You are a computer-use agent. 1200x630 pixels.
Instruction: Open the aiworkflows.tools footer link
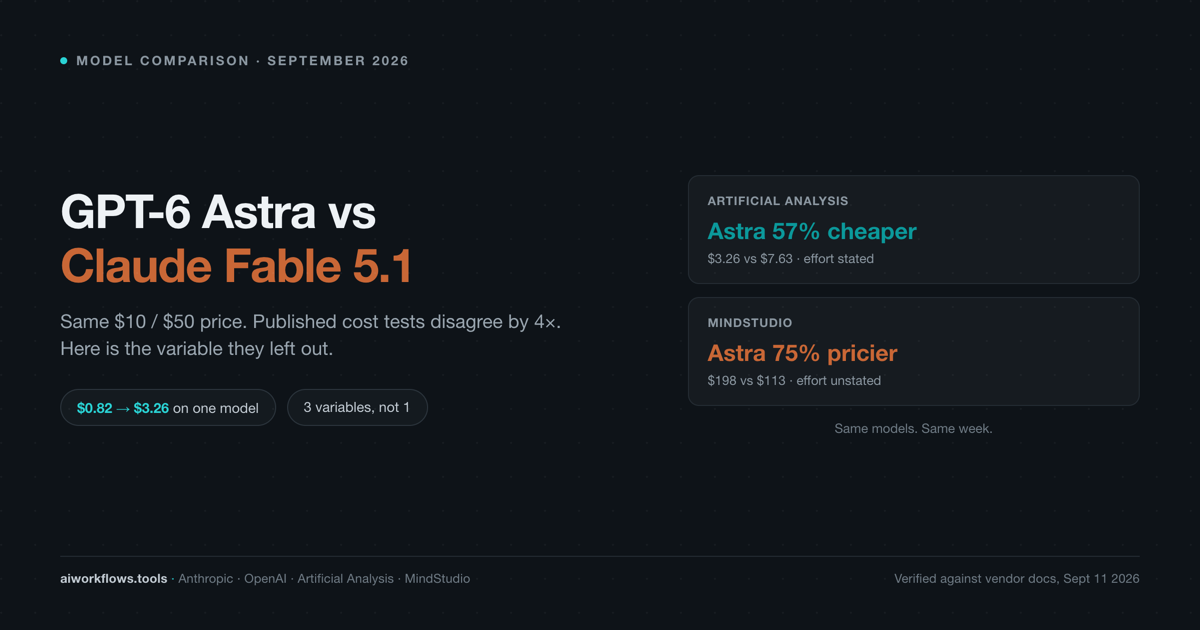(114, 579)
